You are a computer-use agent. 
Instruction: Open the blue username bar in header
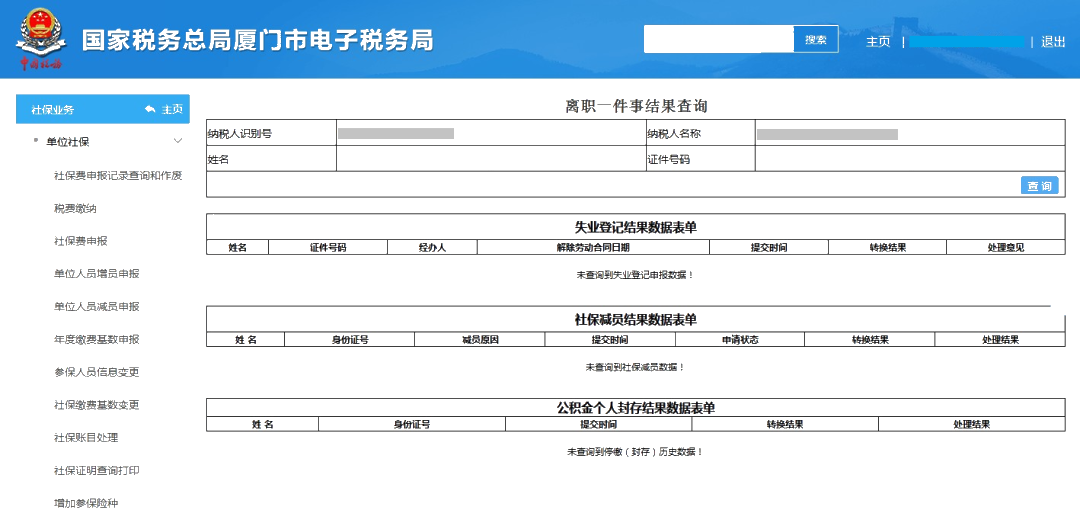pos(966,42)
